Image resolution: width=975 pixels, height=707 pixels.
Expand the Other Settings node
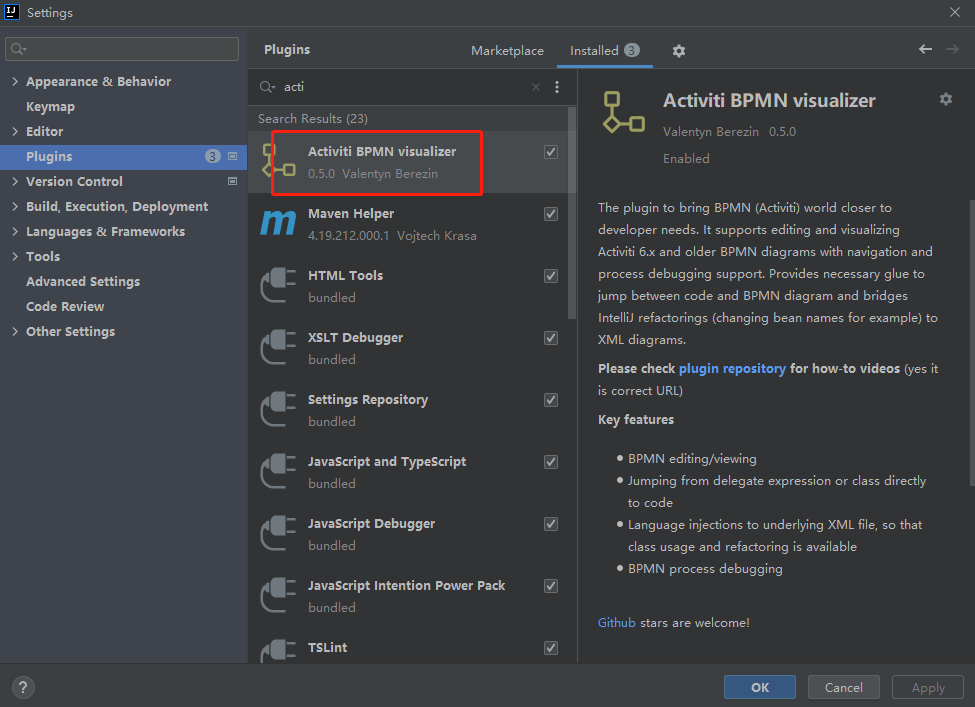tap(15, 331)
